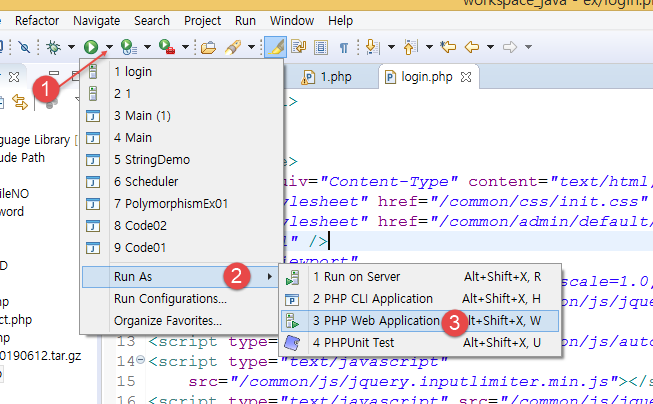Open the Run menu
The image size is (653, 404).
click(x=245, y=20)
